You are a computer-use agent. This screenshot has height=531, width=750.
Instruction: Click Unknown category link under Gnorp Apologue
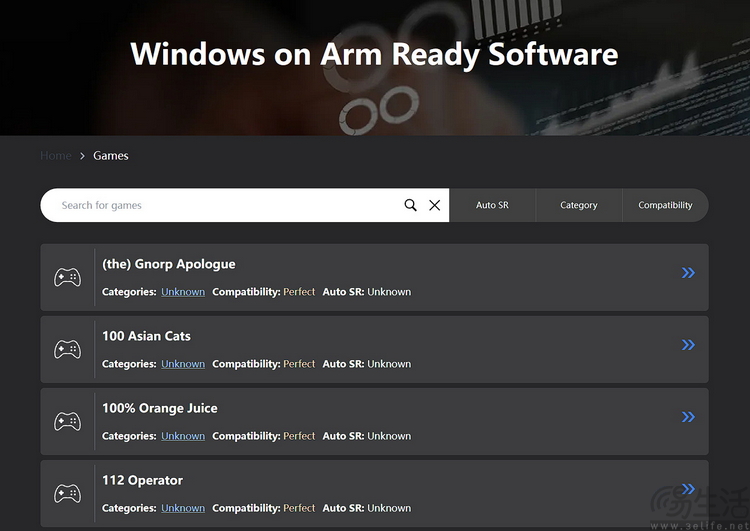point(183,292)
